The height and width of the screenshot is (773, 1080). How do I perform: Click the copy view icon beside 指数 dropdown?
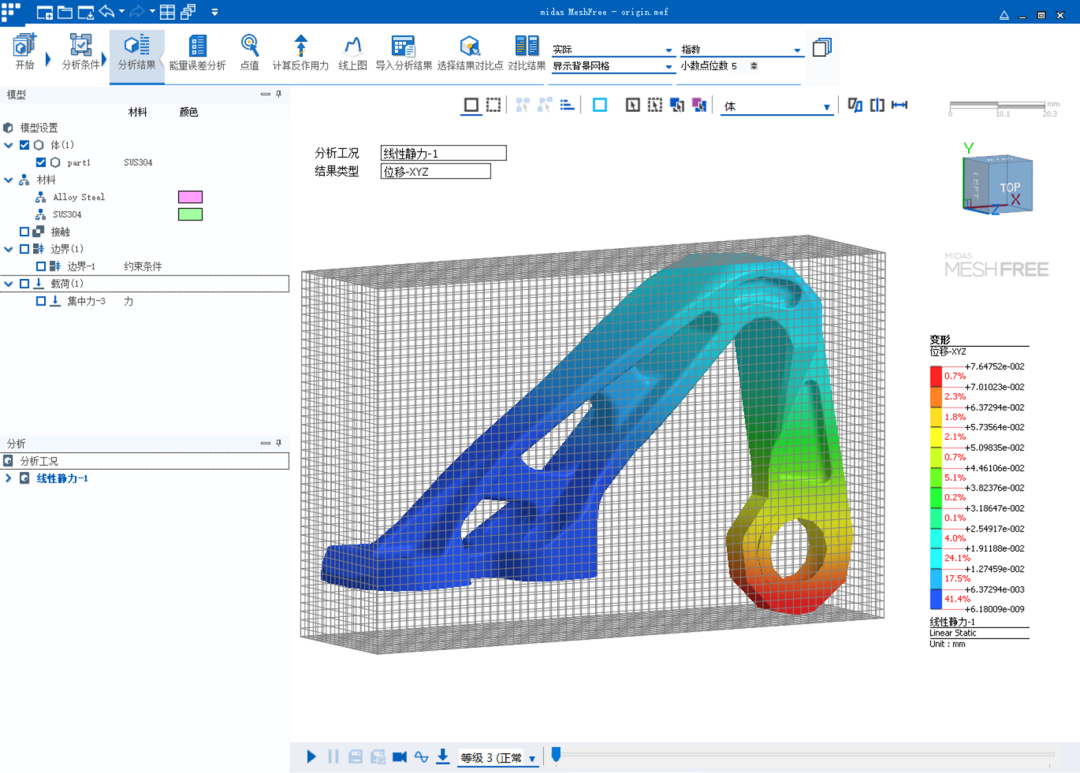[x=822, y=48]
